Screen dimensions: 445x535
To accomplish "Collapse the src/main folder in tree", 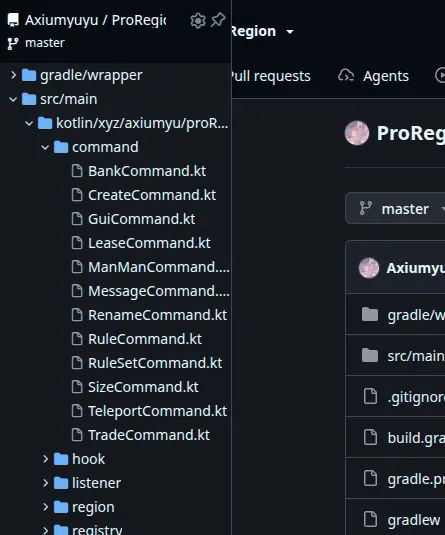I will point(13,99).
